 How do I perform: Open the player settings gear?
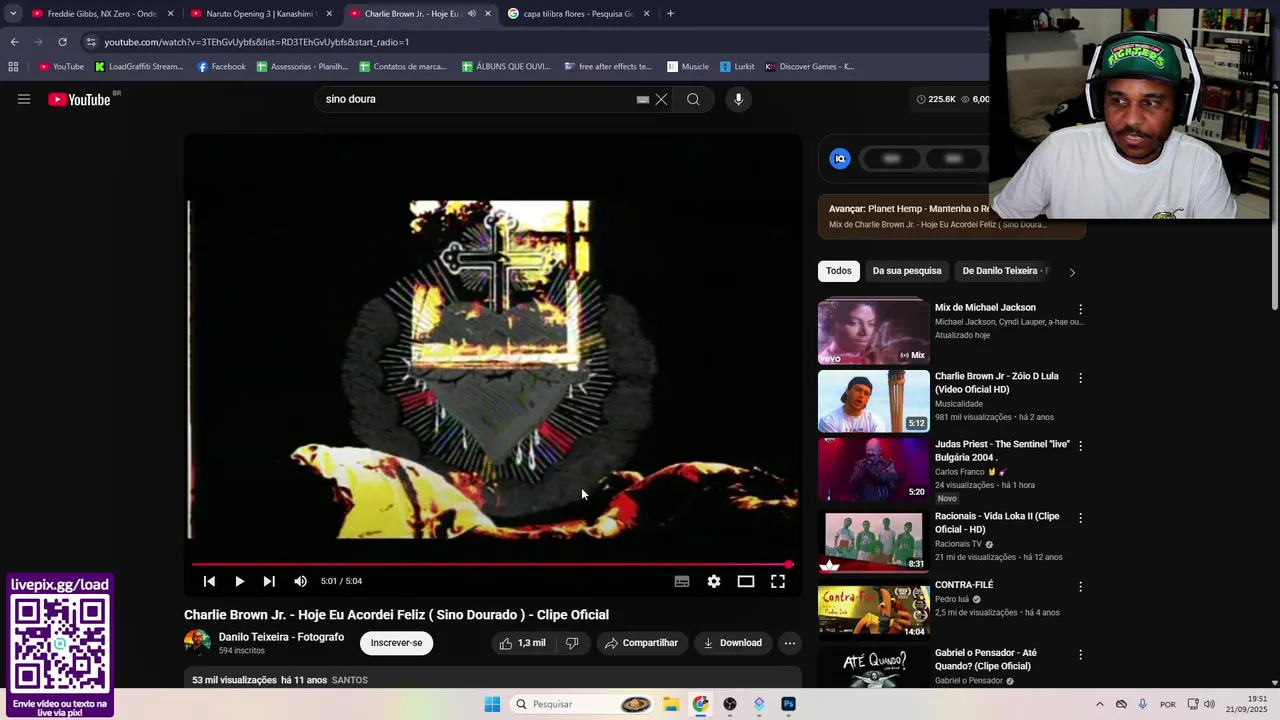point(714,581)
